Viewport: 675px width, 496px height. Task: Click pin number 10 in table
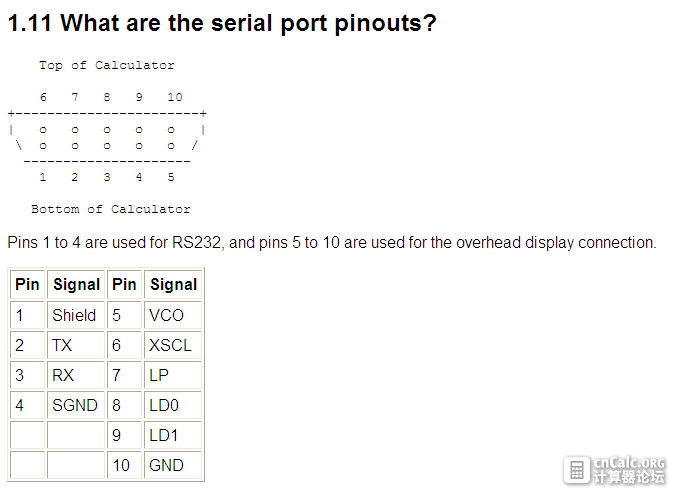point(124,465)
